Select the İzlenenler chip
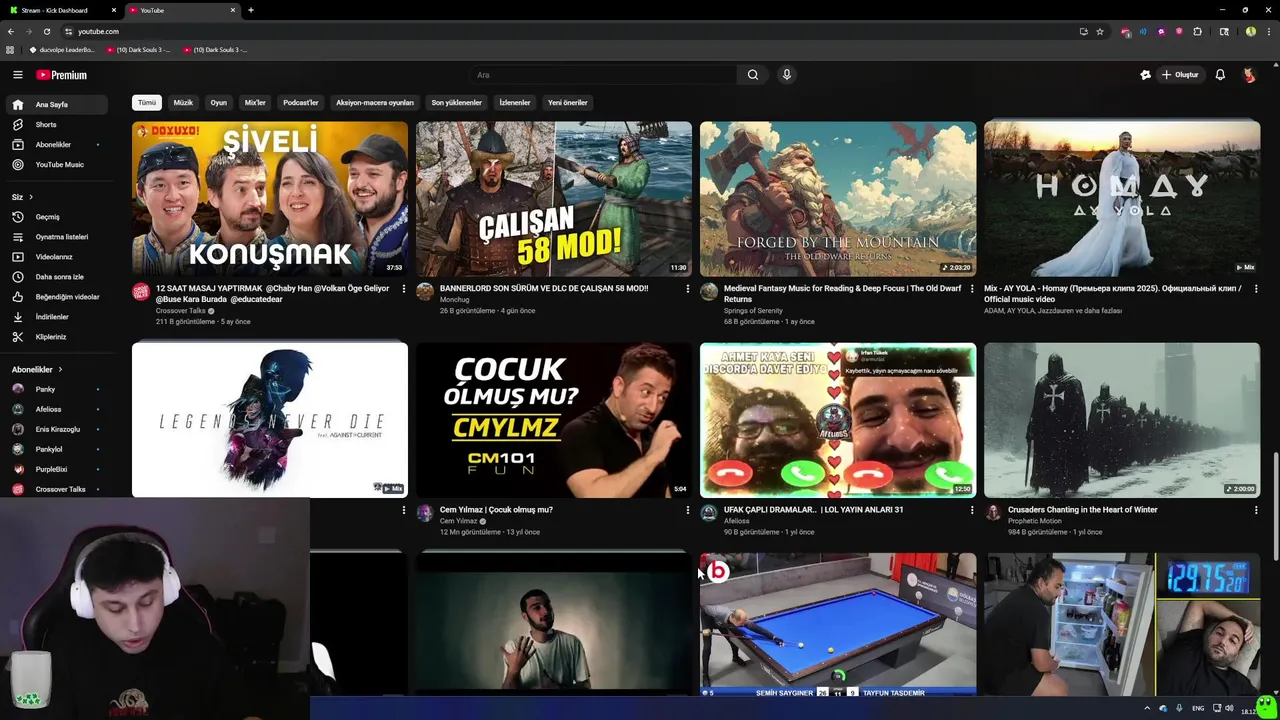1280x720 pixels. click(x=515, y=102)
